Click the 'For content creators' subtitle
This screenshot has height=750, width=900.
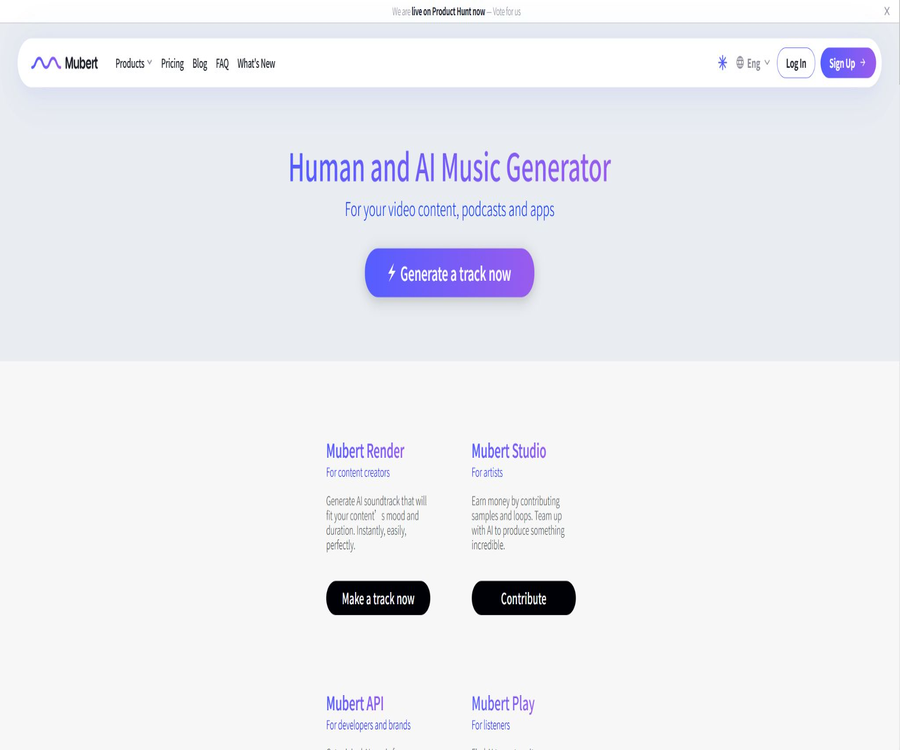tap(358, 473)
